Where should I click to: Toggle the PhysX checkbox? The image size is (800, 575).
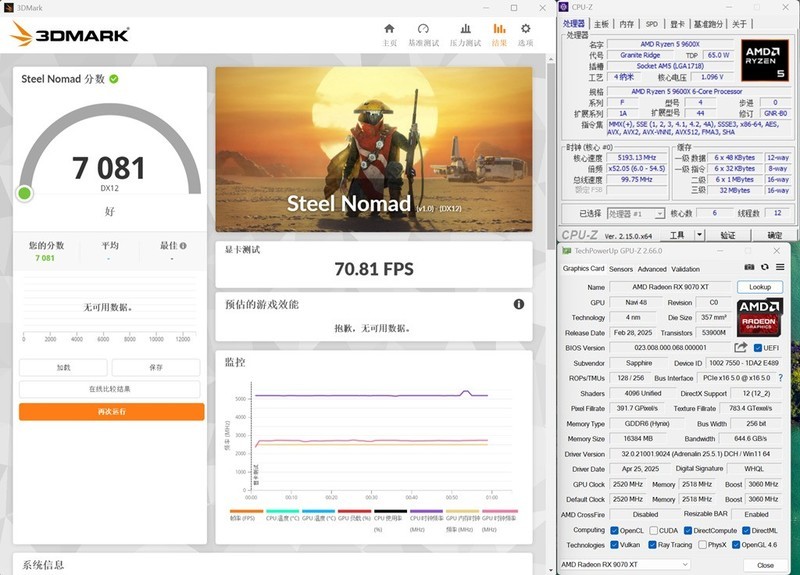pyautogui.click(x=702, y=544)
